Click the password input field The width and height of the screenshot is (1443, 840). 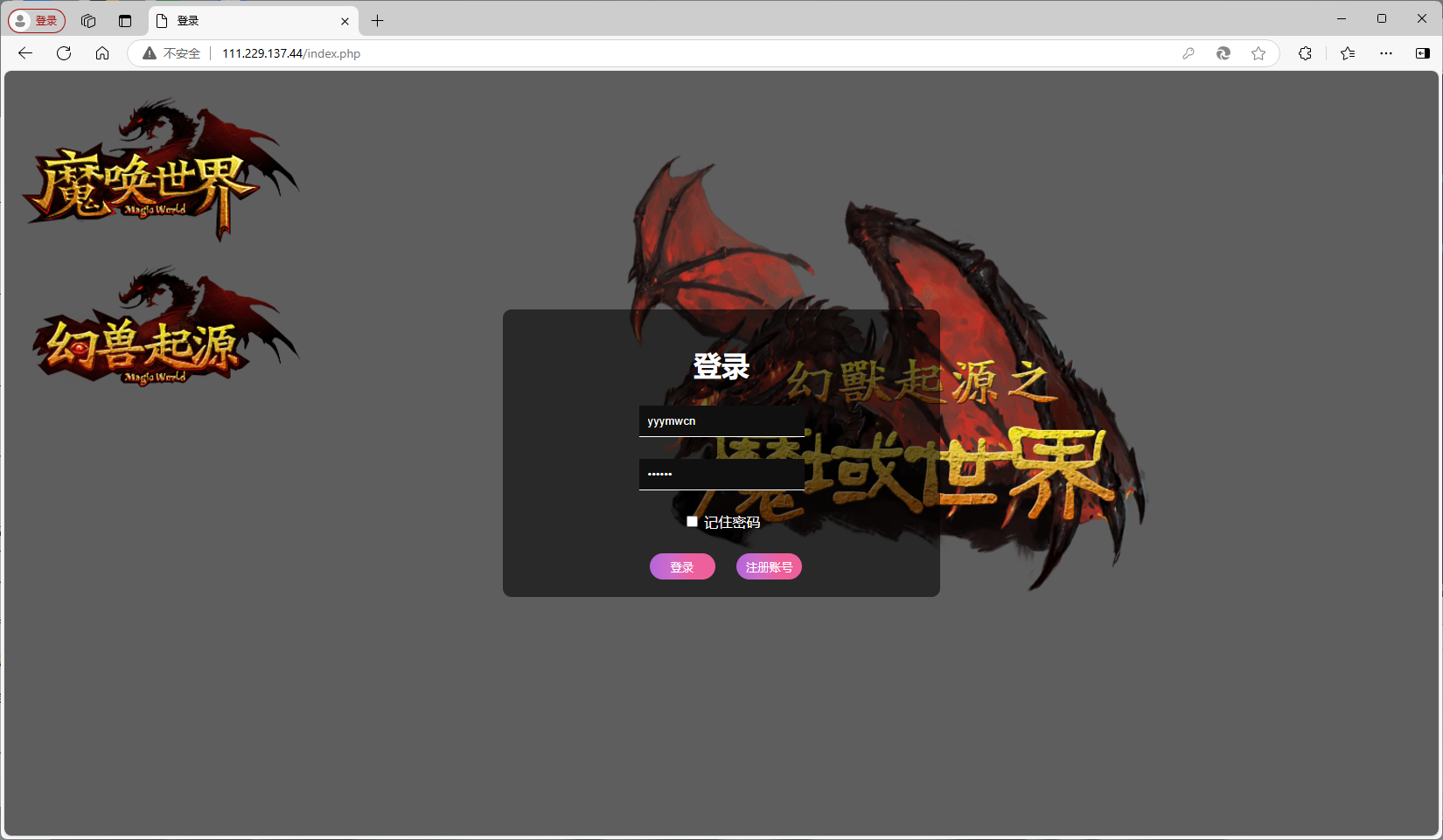click(x=721, y=475)
